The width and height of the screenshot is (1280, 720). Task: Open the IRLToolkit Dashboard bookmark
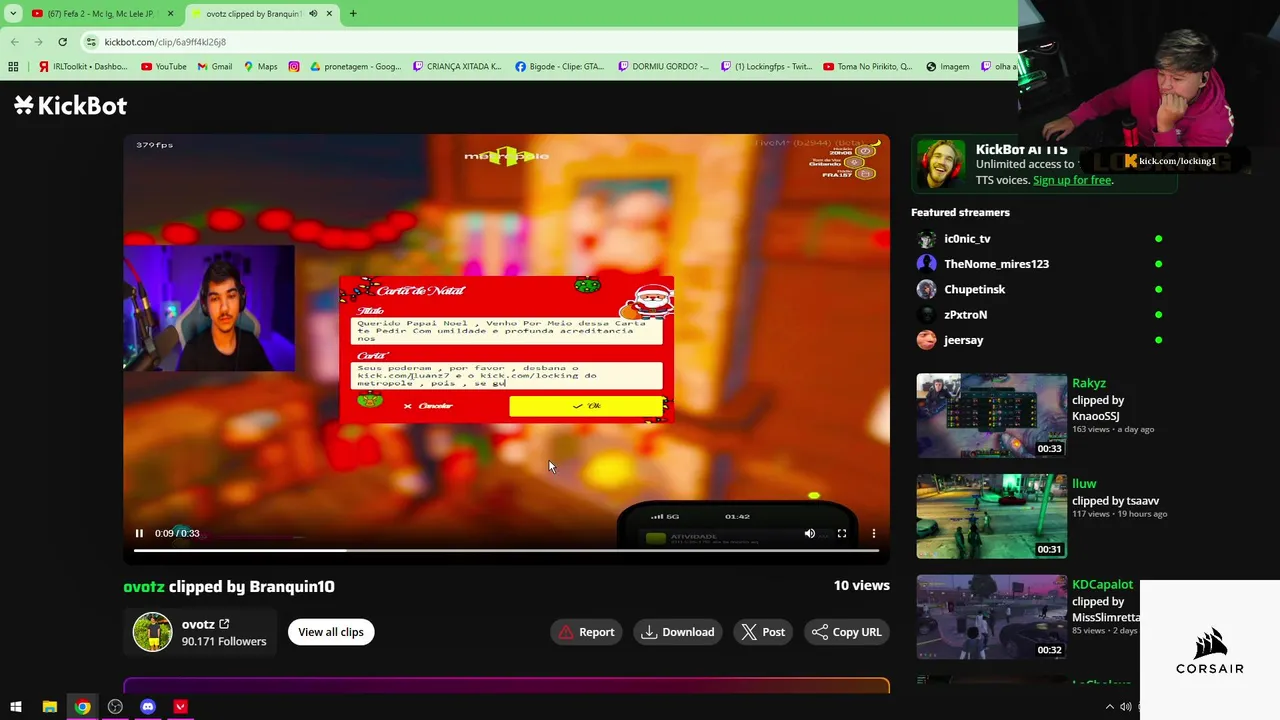[x=83, y=67]
